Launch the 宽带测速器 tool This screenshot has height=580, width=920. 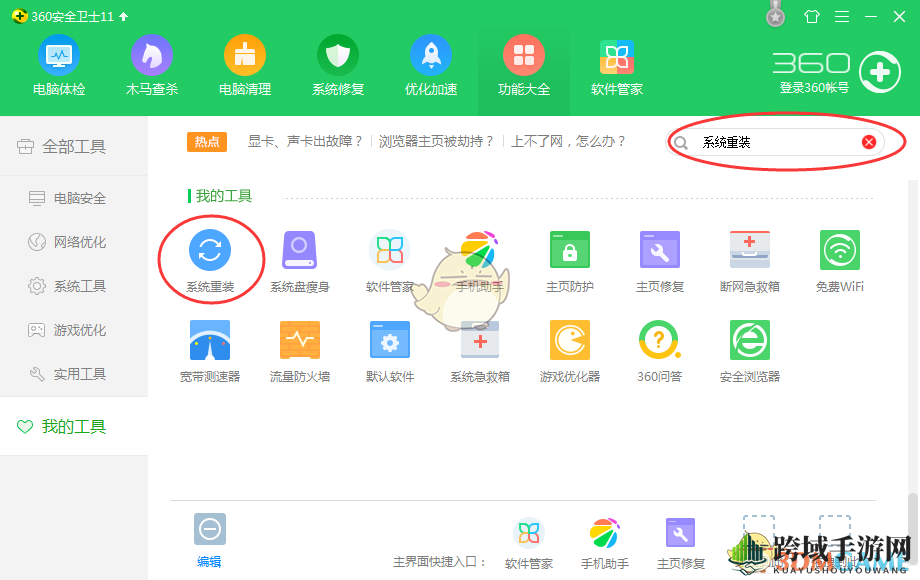click(x=210, y=351)
